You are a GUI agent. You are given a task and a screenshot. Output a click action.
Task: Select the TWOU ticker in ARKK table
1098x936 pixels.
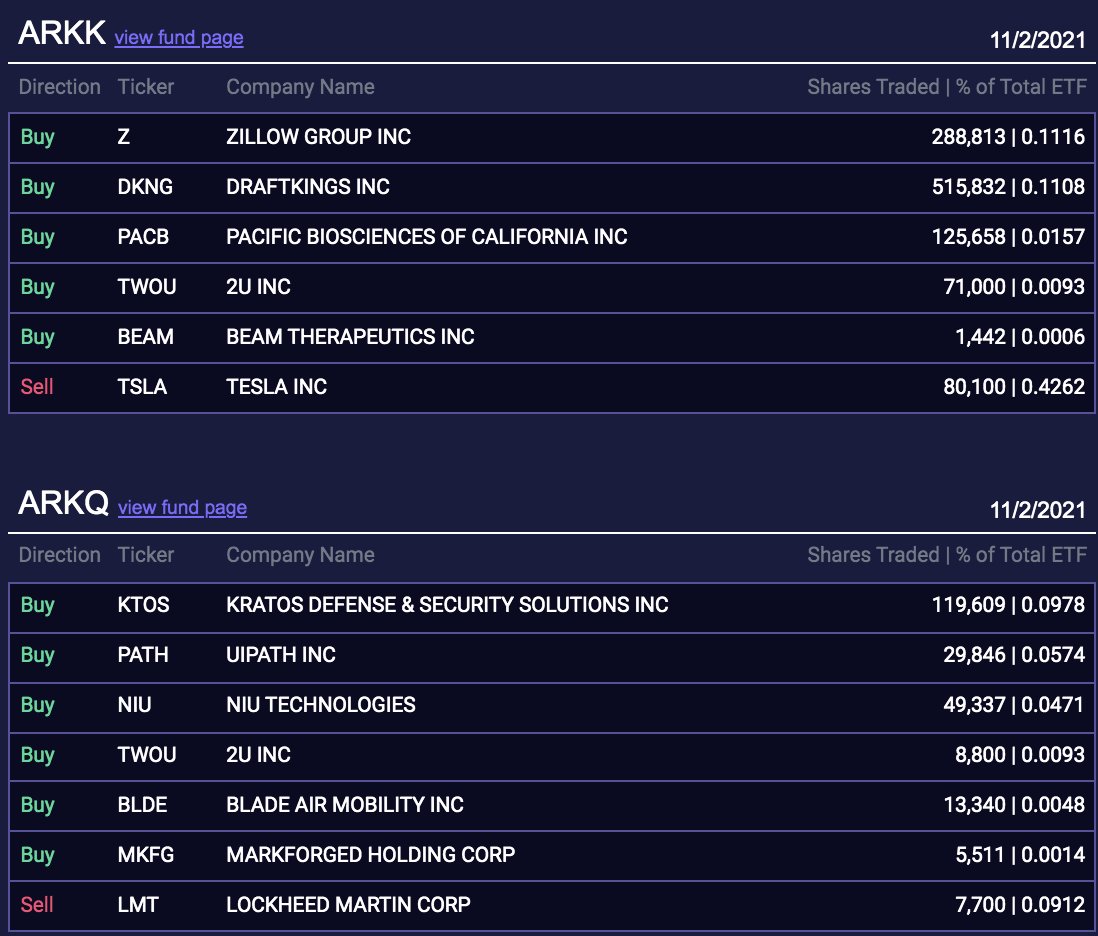(147, 286)
